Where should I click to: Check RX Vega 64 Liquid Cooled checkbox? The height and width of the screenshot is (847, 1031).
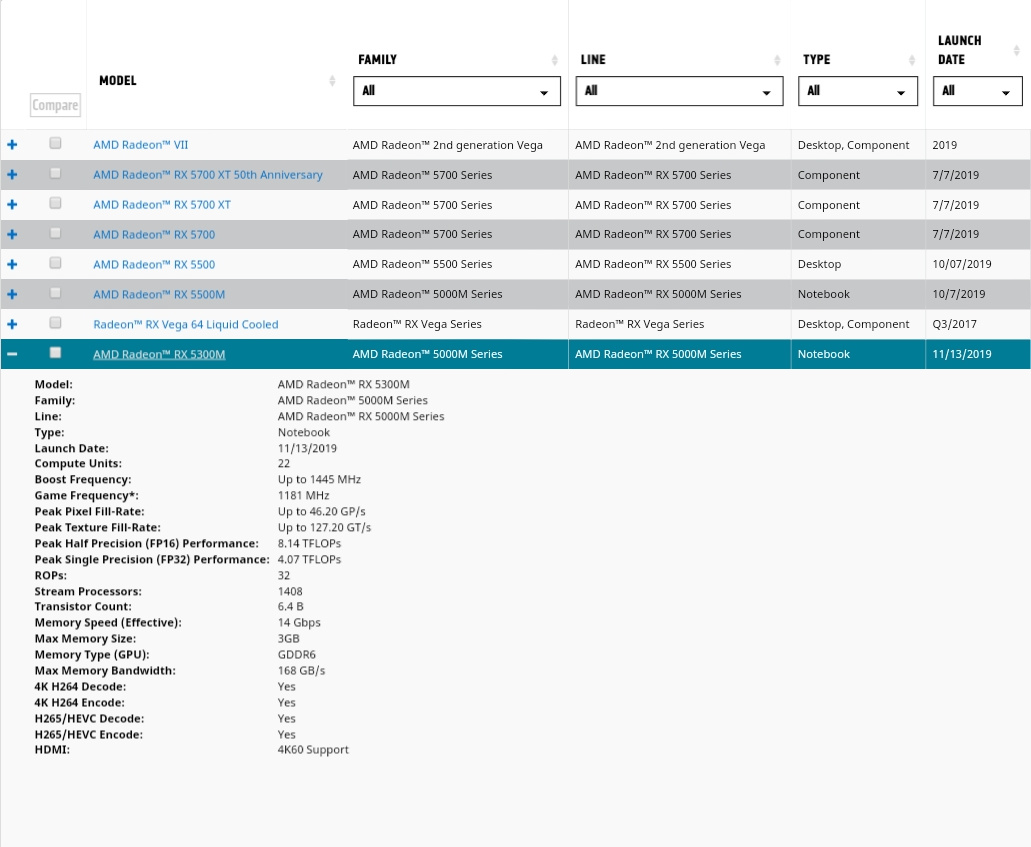pos(55,322)
